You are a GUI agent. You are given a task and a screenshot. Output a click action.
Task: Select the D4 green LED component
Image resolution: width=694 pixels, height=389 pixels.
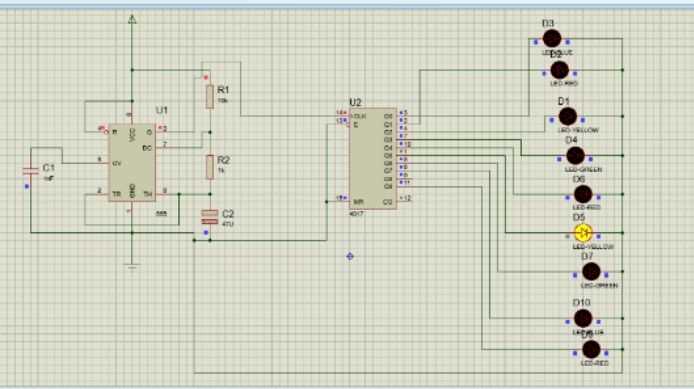tap(575, 155)
